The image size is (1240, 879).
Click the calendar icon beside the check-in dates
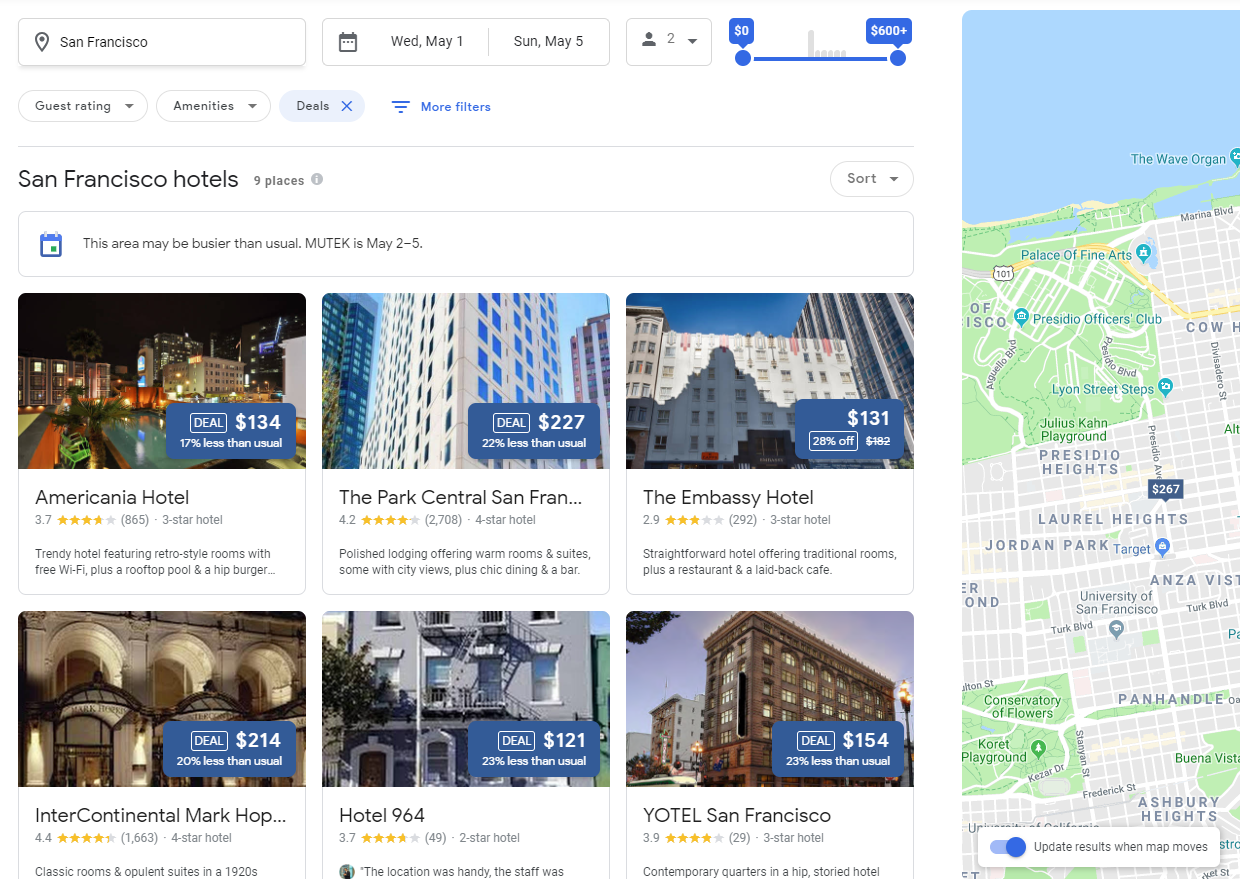348,42
